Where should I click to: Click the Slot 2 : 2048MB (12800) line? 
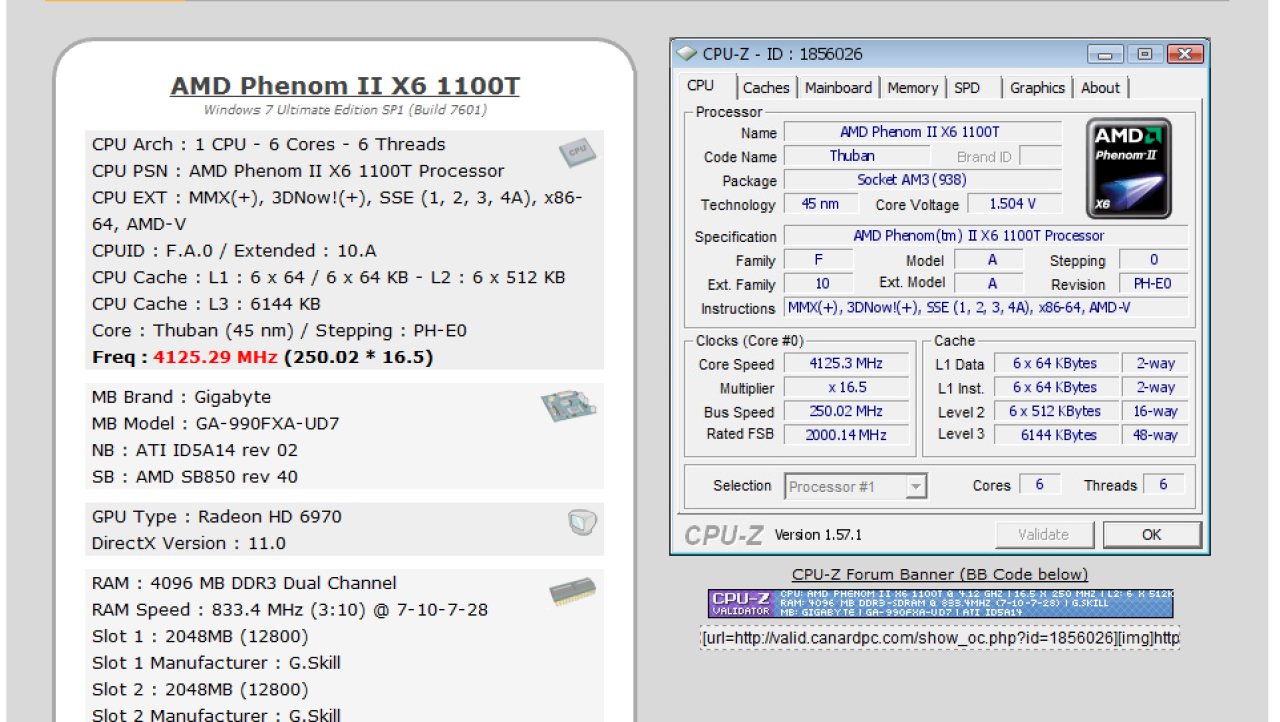[x=200, y=690]
